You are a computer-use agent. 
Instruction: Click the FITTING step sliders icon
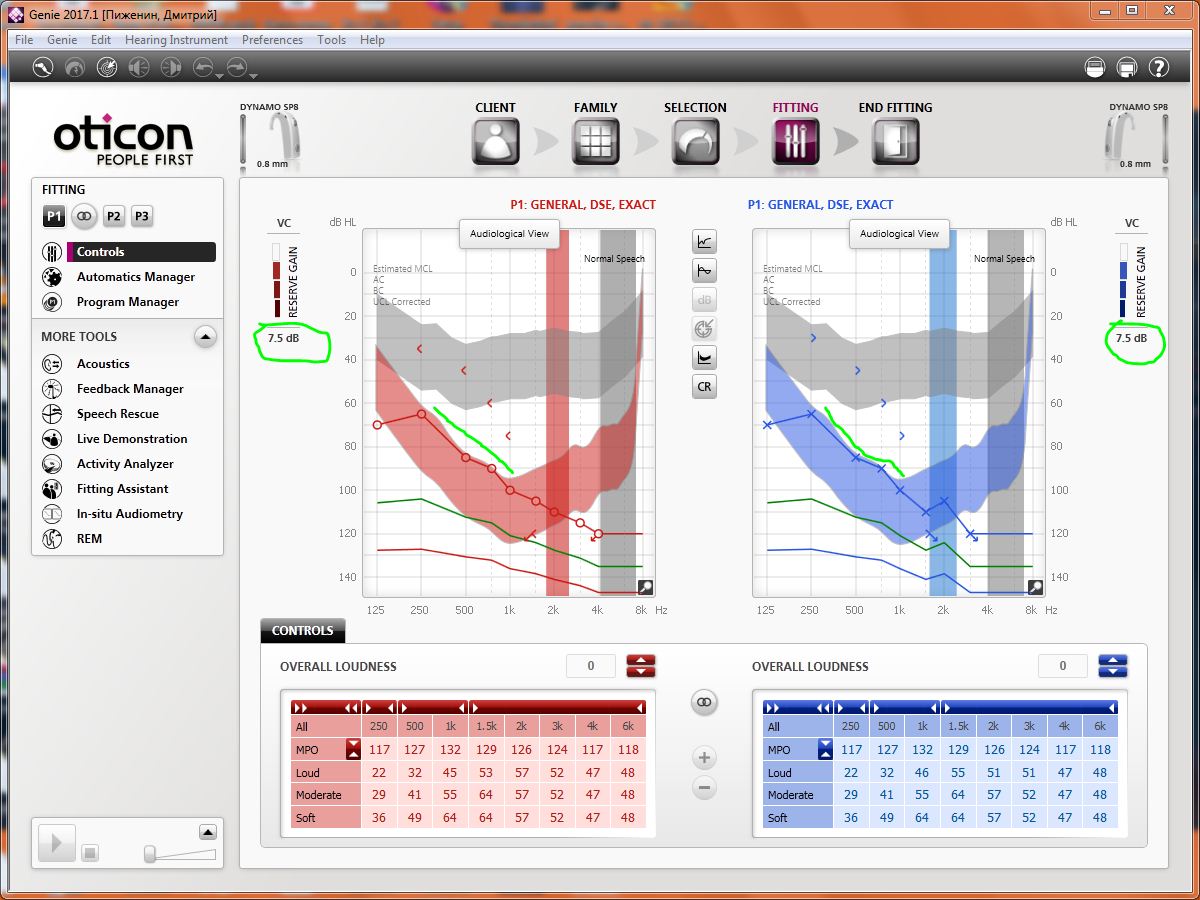tap(795, 141)
